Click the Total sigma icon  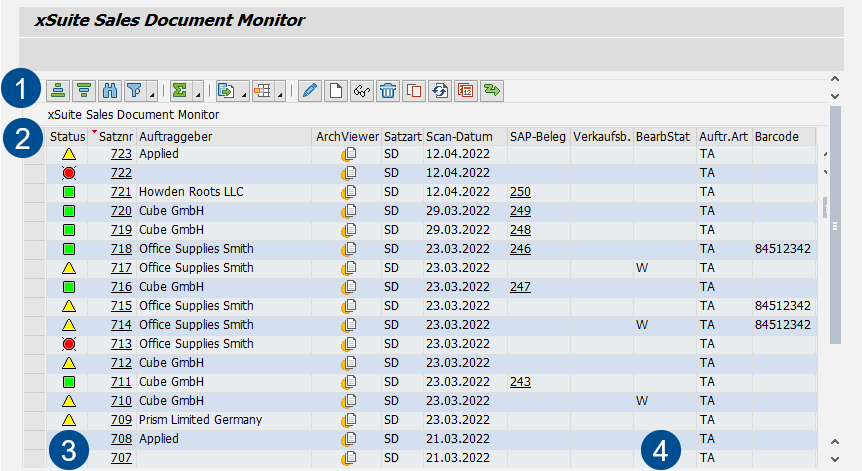(180, 91)
